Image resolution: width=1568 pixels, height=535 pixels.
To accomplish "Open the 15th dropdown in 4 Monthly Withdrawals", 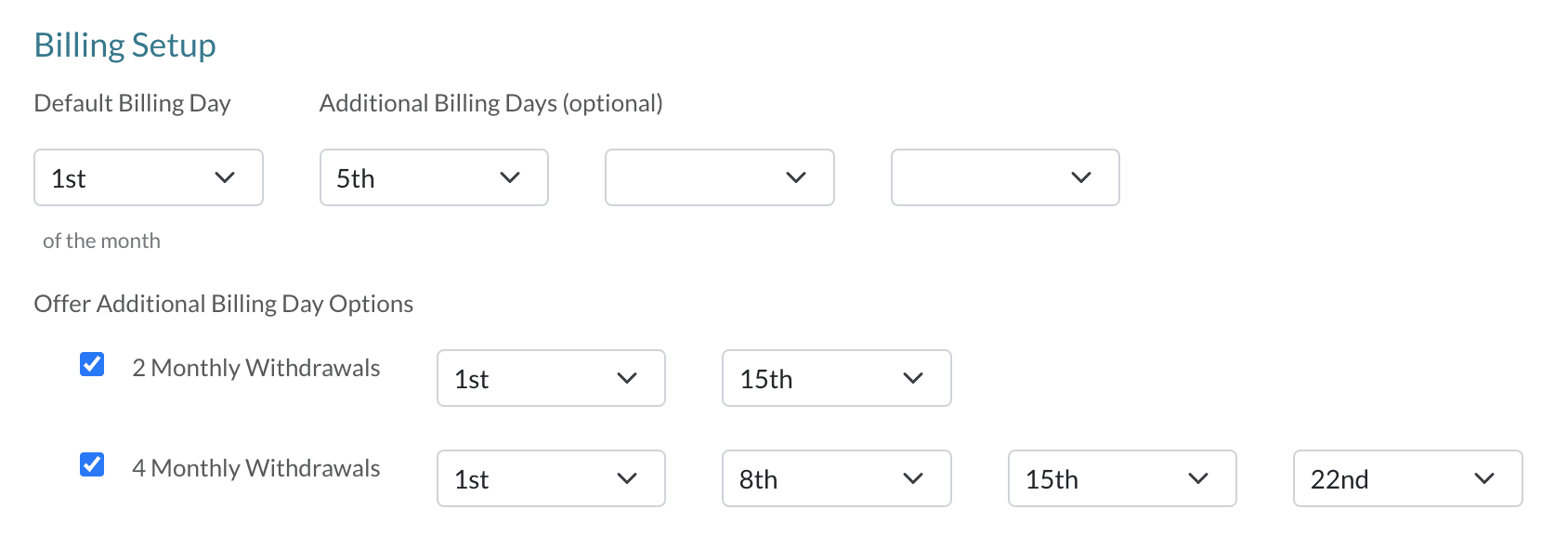I will click(1122, 478).
